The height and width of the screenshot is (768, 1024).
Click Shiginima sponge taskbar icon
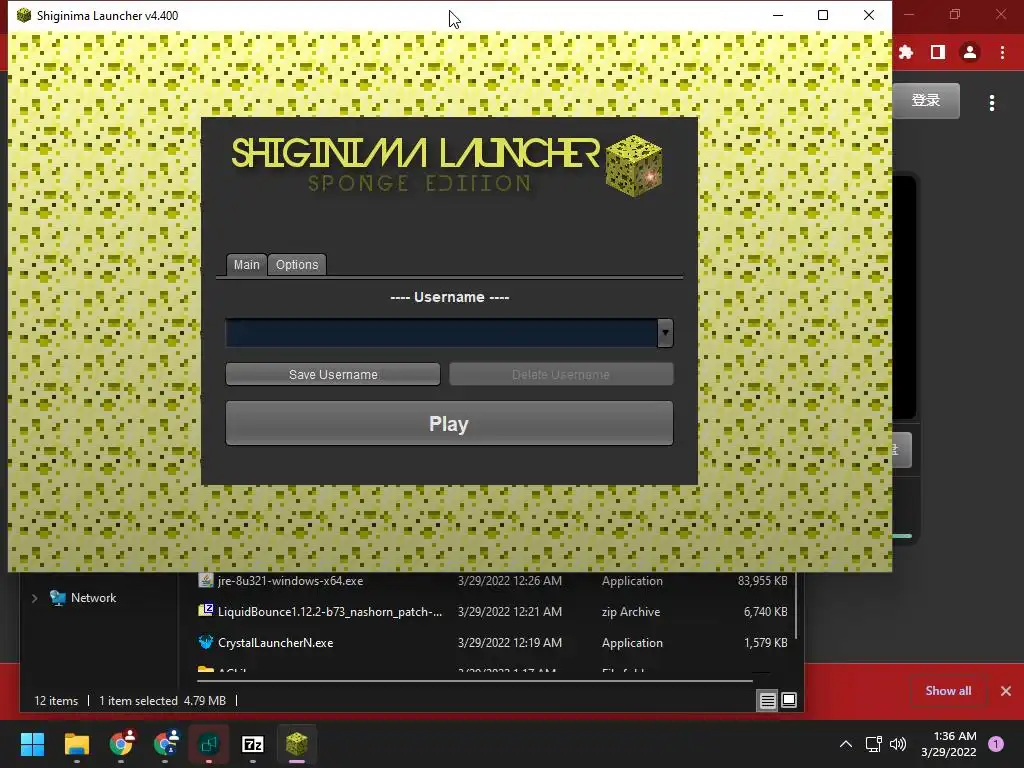tap(296, 744)
